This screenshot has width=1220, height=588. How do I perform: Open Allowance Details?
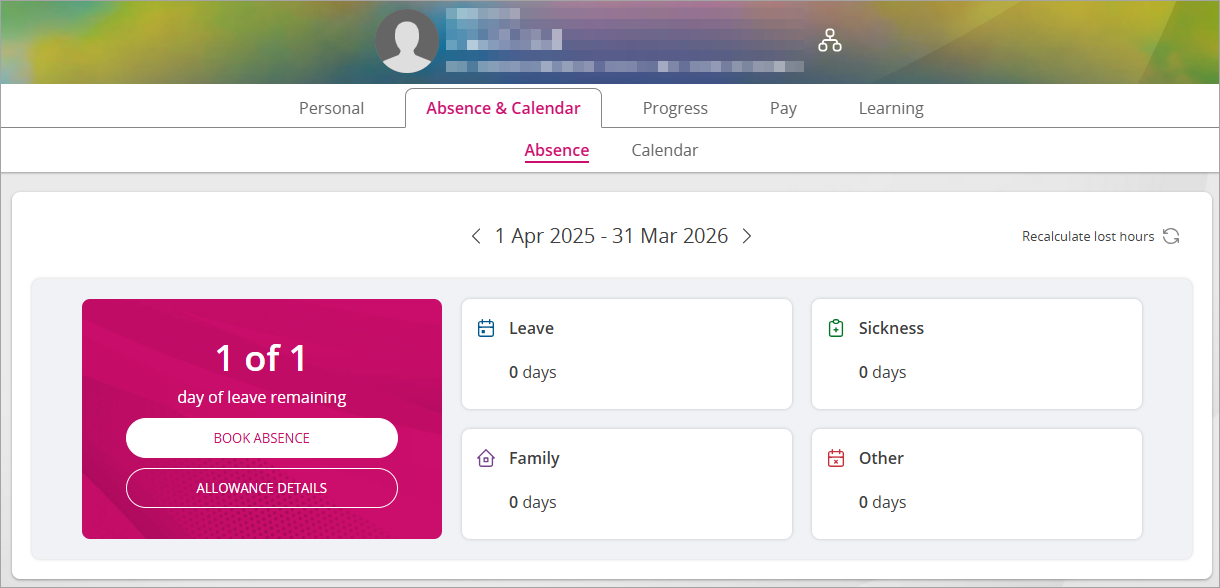pos(262,488)
